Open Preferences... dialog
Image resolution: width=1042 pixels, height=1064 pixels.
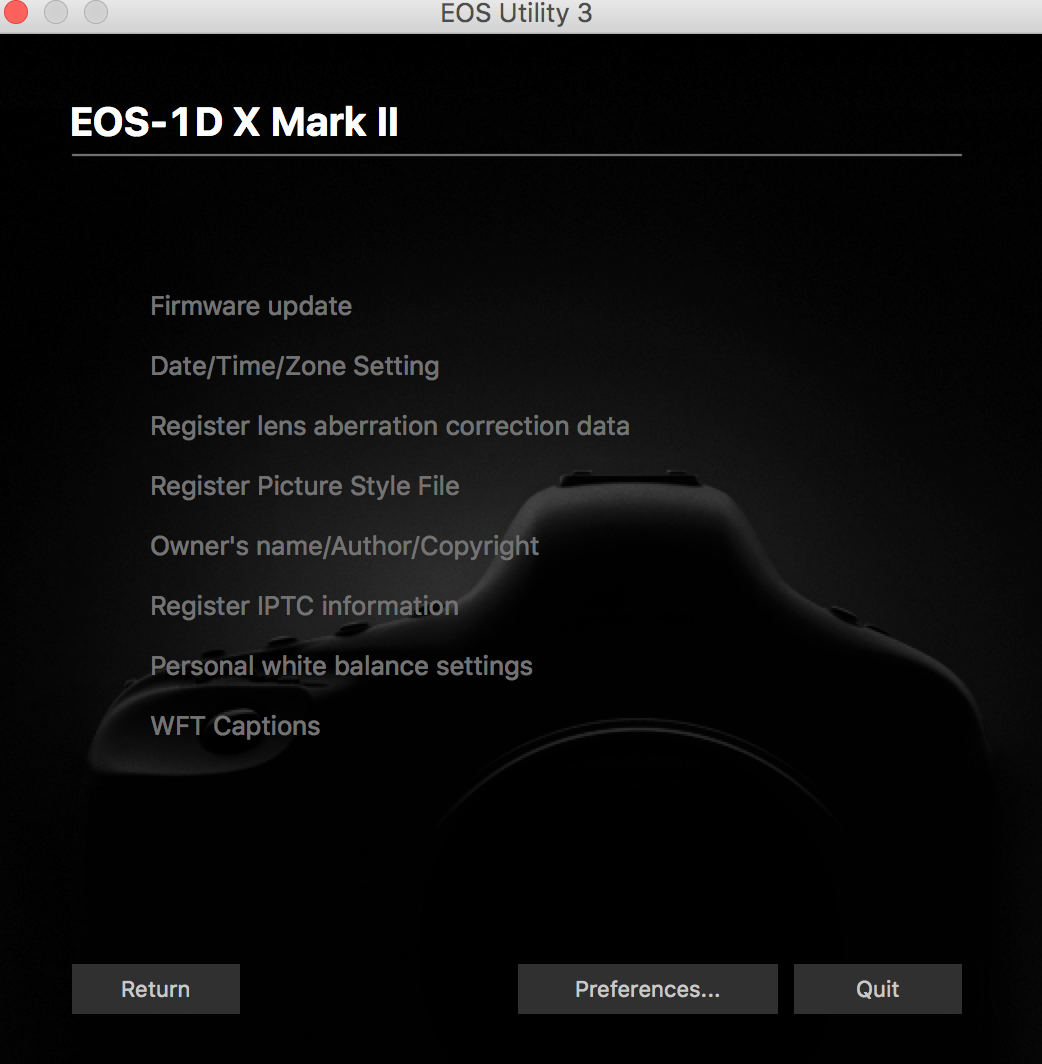coord(648,989)
